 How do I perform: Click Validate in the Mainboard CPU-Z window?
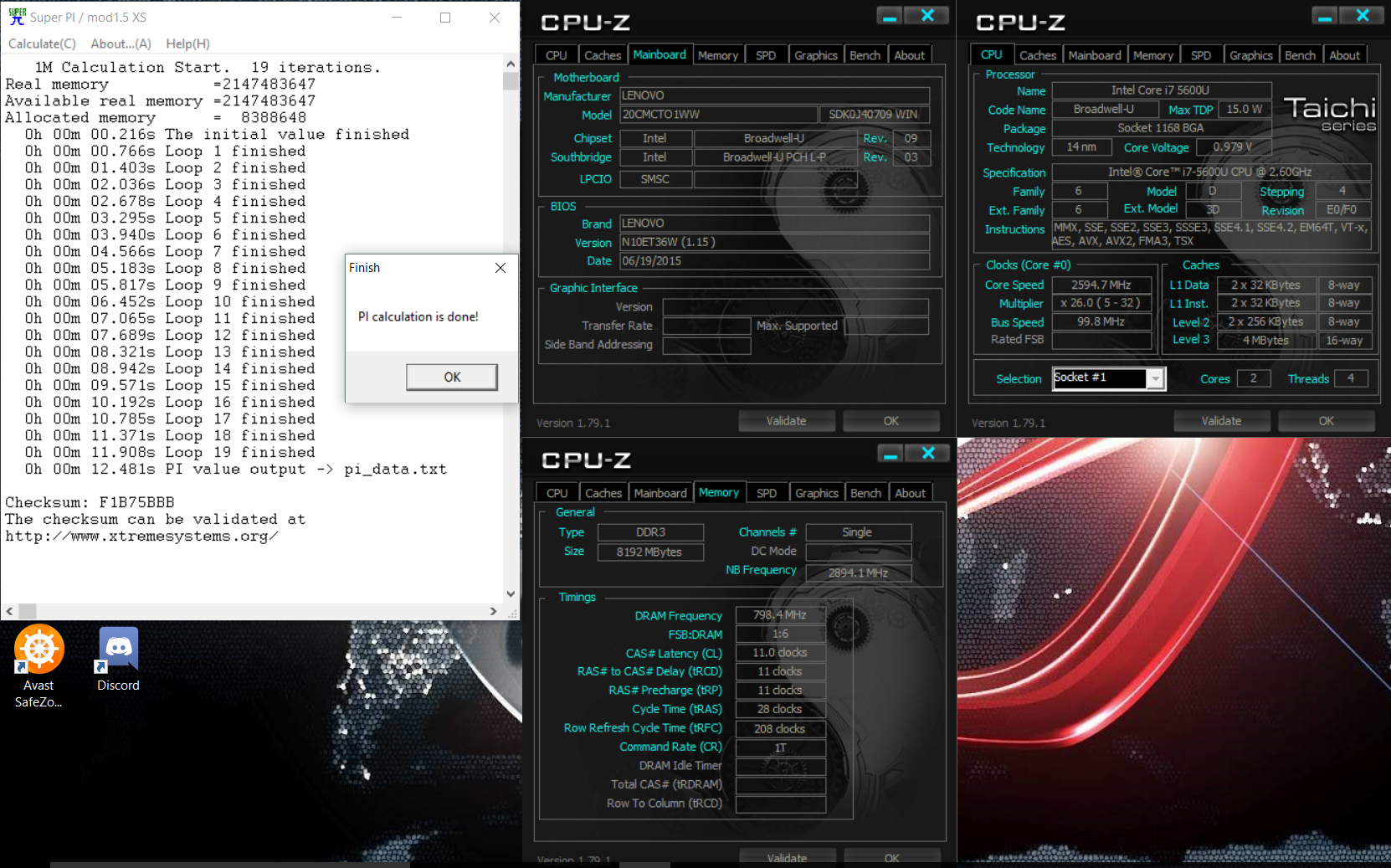787,421
